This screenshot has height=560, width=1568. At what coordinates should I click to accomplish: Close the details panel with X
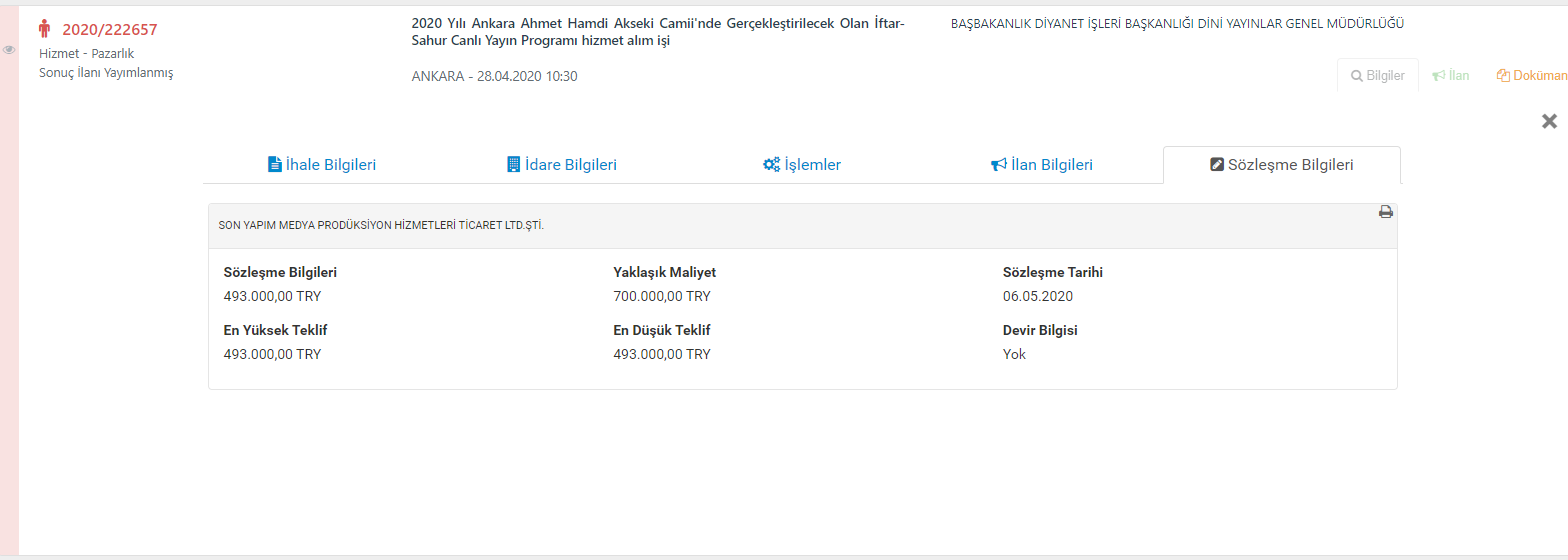(1549, 121)
